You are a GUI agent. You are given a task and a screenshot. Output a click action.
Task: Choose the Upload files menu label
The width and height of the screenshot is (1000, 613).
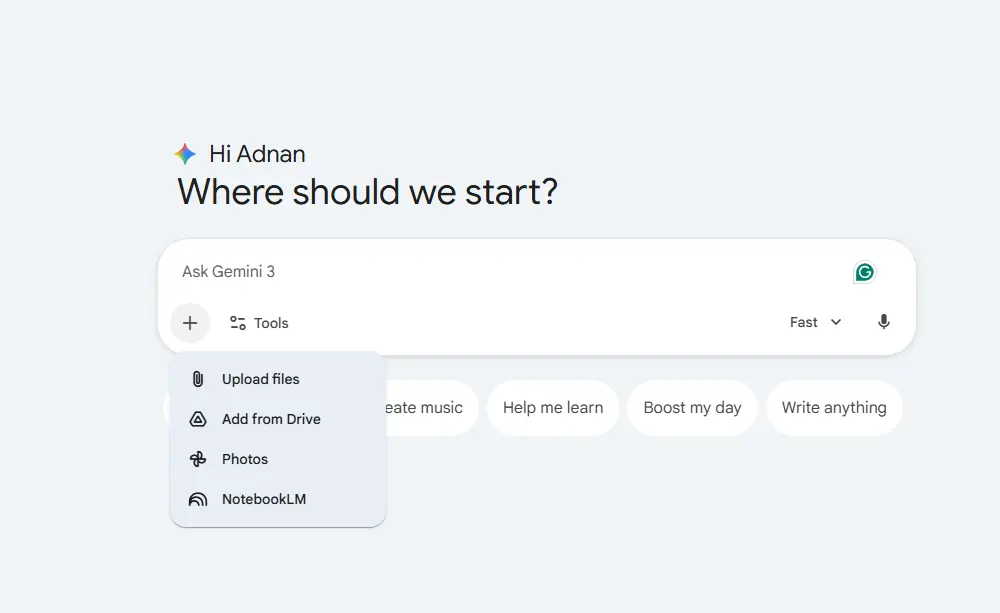coord(261,379)
